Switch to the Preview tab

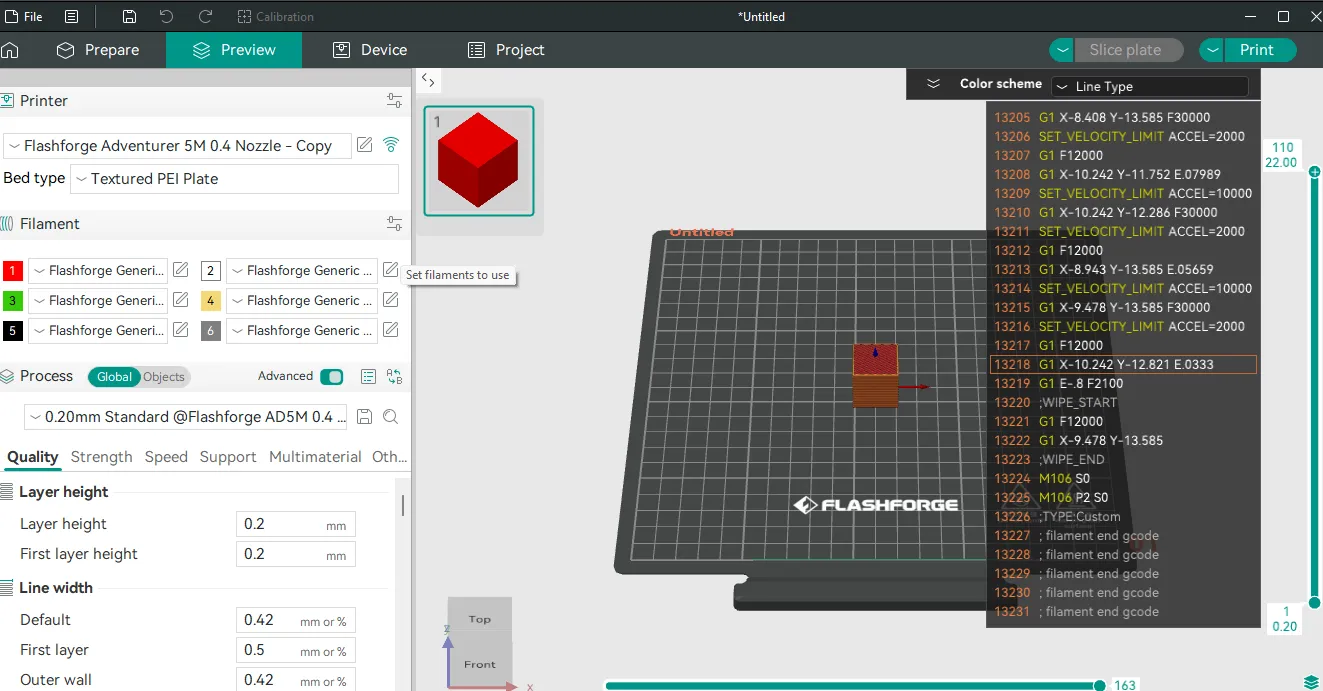234,50
